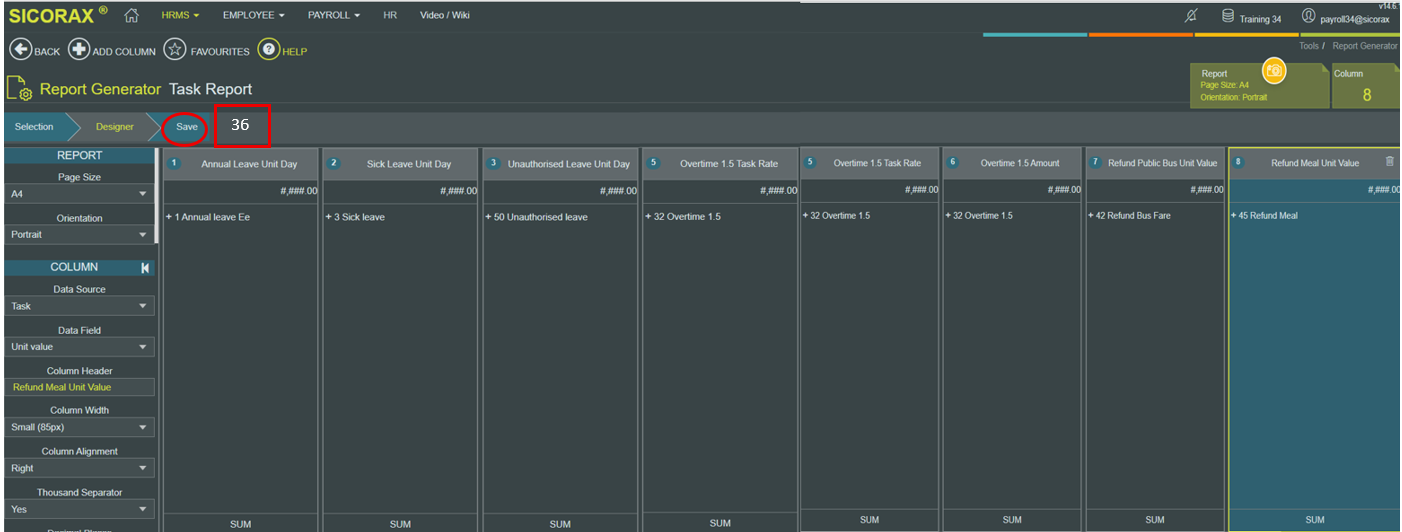
Task: Delete Refund Meal Unit Value column via trash icon
Action: 1389,161
